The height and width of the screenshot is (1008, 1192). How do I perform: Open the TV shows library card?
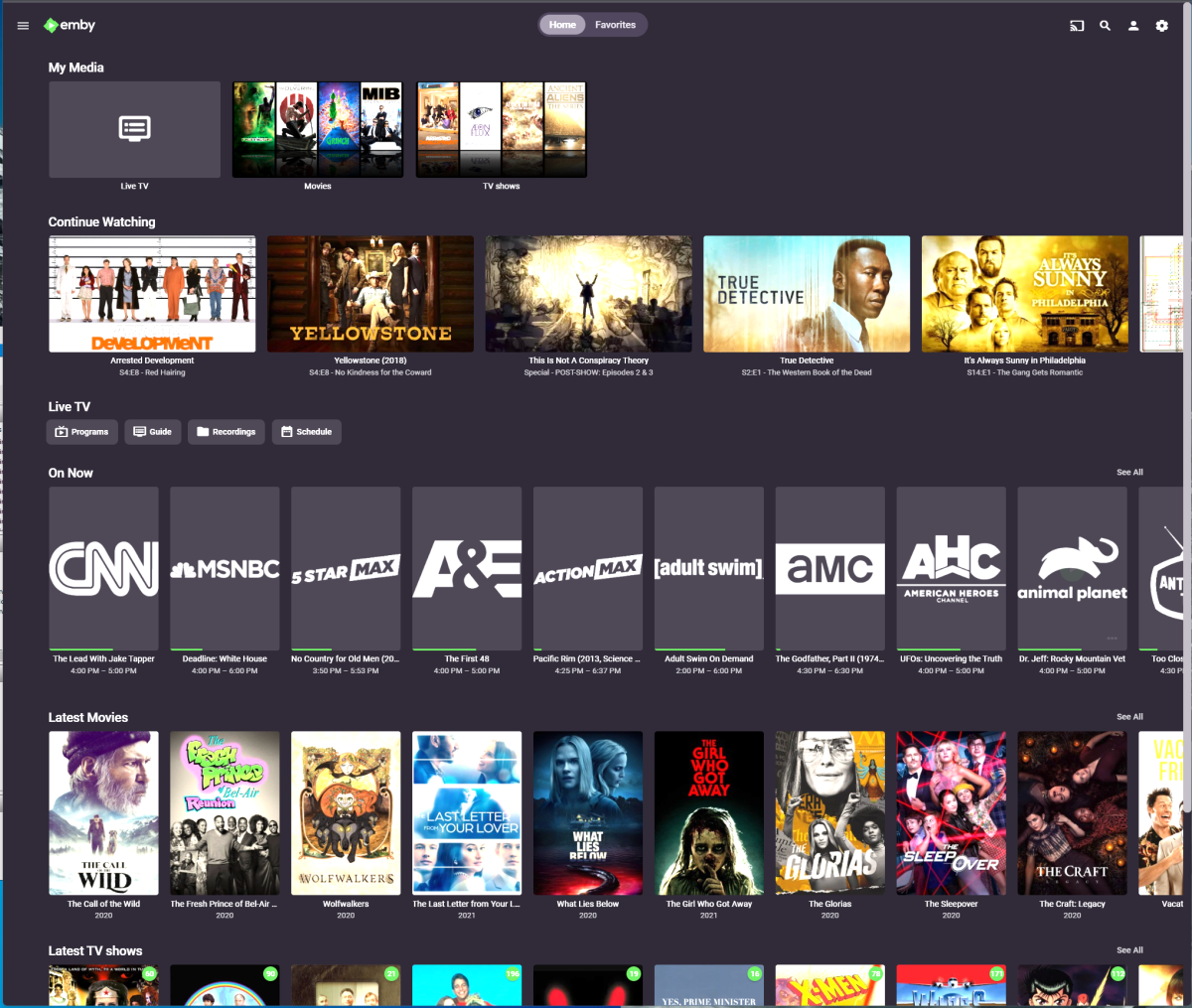pos(502,130)
